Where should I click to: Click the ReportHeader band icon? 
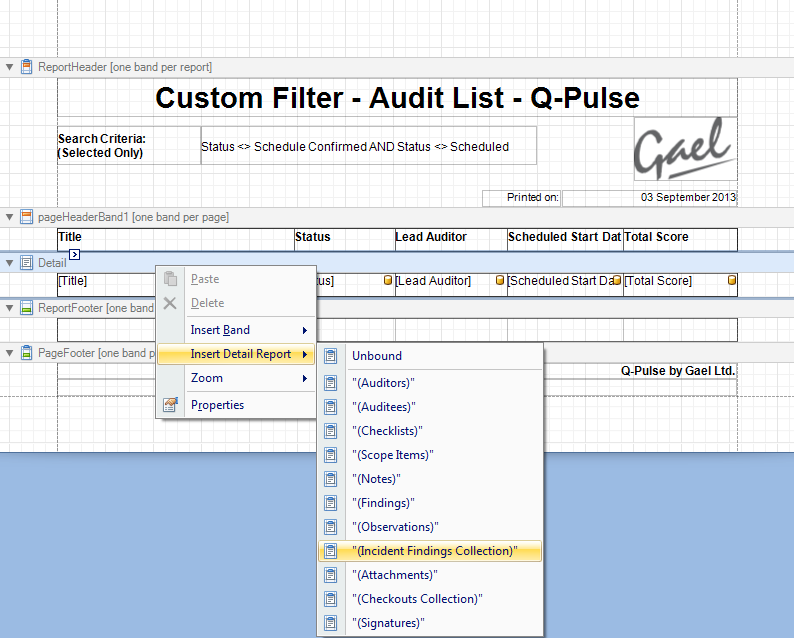(x=26, y=67)
